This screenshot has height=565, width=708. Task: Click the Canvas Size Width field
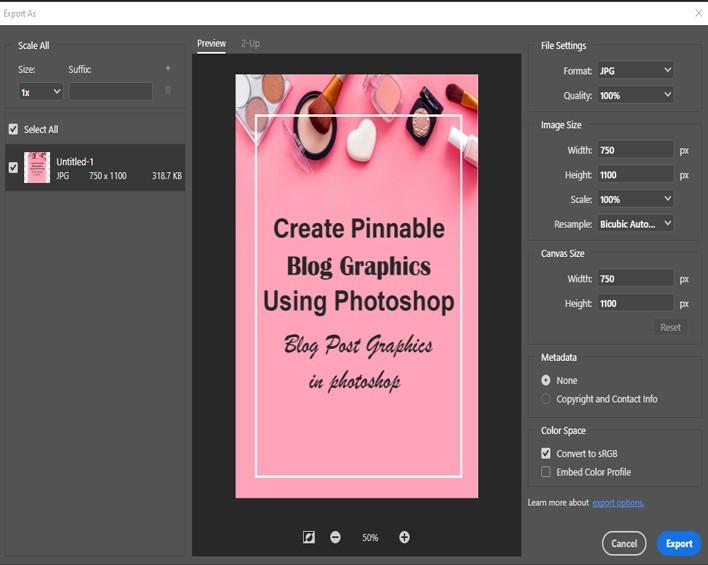point(635,279)
